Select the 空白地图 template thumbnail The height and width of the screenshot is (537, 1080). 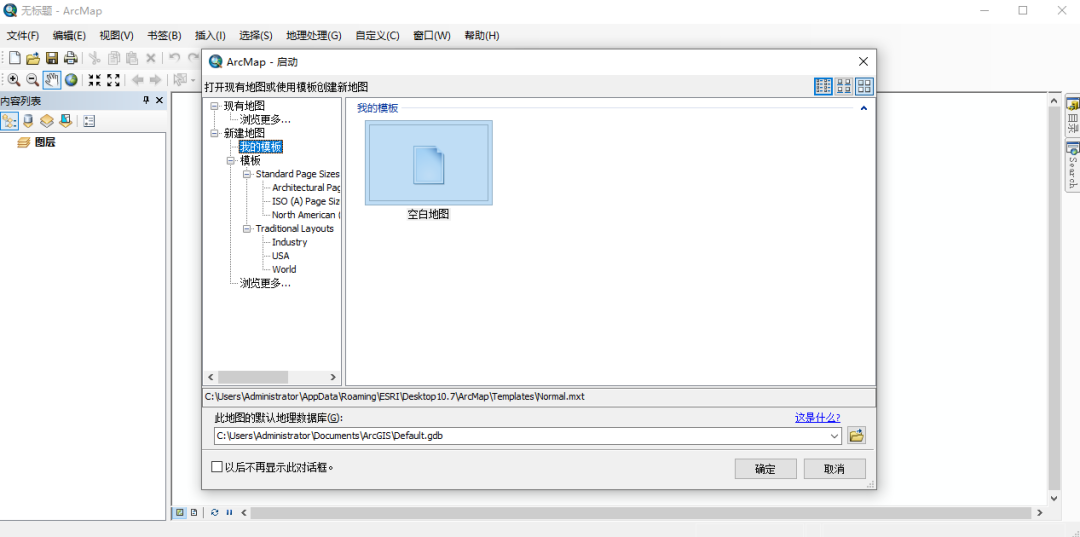[x=428, y=163]
